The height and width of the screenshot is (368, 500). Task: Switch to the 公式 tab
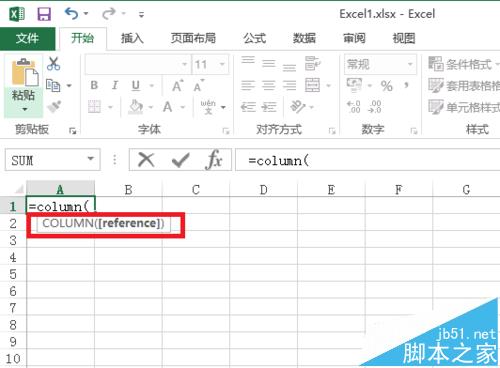[255, 38]
